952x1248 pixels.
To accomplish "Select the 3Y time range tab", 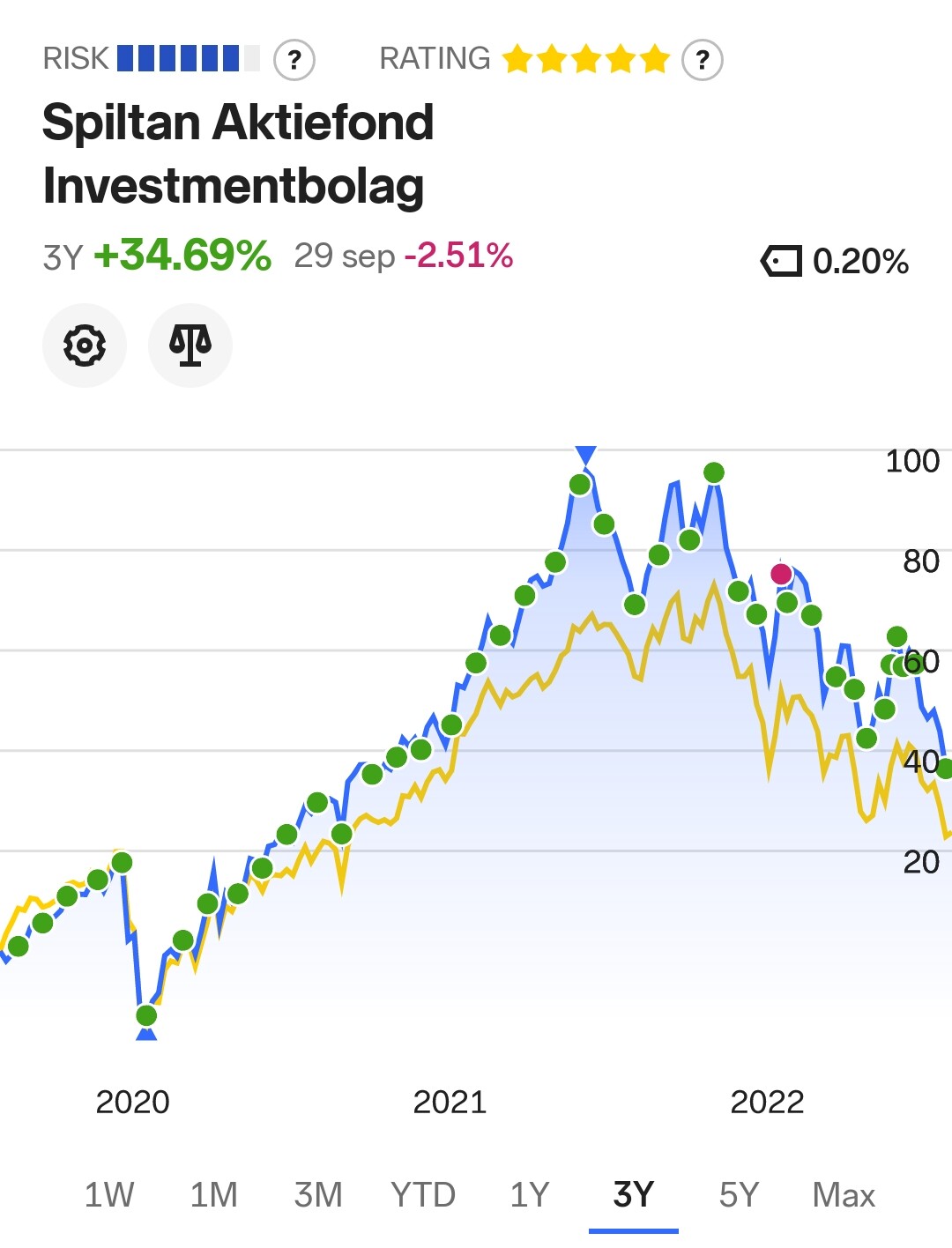I will tap(634, 1195).
